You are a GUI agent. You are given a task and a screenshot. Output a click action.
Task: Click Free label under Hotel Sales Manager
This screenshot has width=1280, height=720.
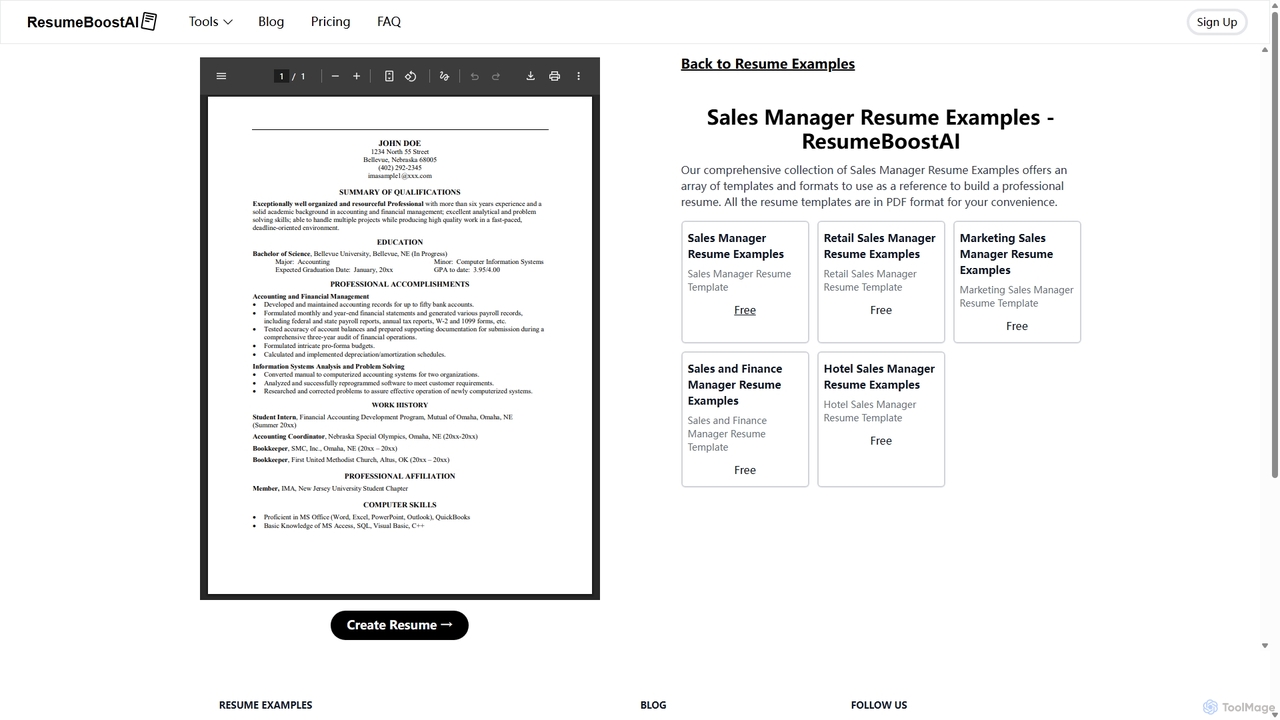(x=881, y=441)
